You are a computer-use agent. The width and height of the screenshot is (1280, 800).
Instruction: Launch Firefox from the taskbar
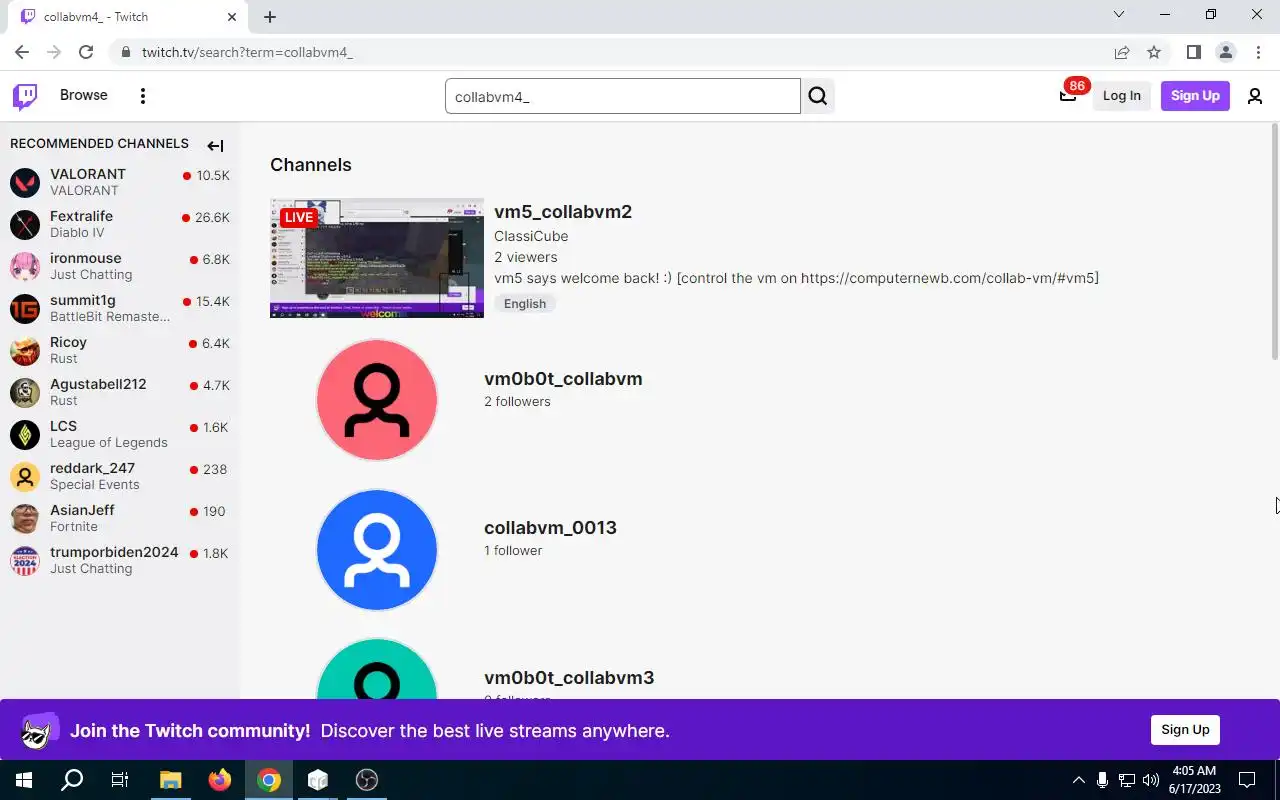(x=219, y=780)
